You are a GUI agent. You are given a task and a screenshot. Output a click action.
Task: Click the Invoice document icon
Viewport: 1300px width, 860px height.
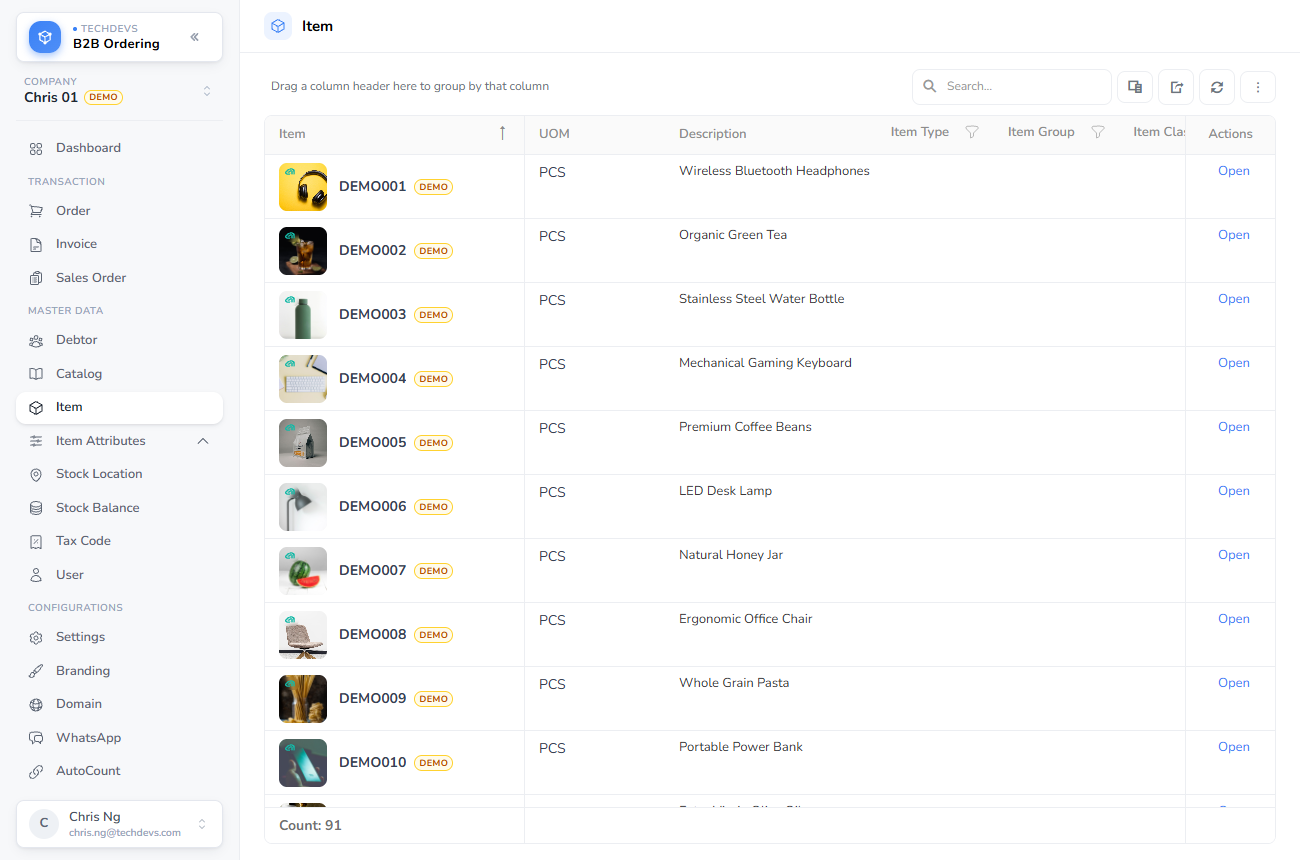click(36, 244)
